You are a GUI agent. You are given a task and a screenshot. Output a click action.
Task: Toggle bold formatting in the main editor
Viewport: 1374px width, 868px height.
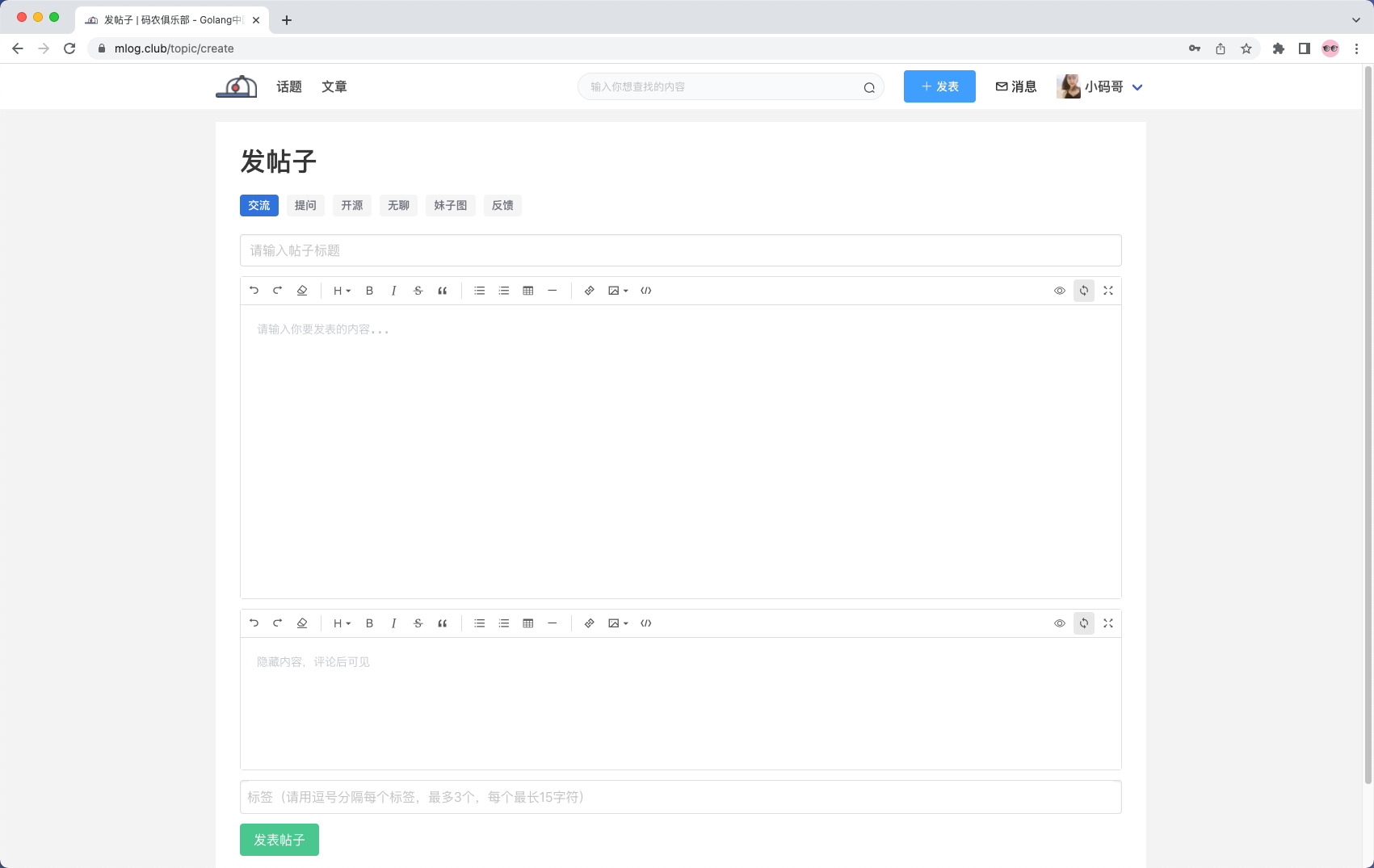pos(369,291)
